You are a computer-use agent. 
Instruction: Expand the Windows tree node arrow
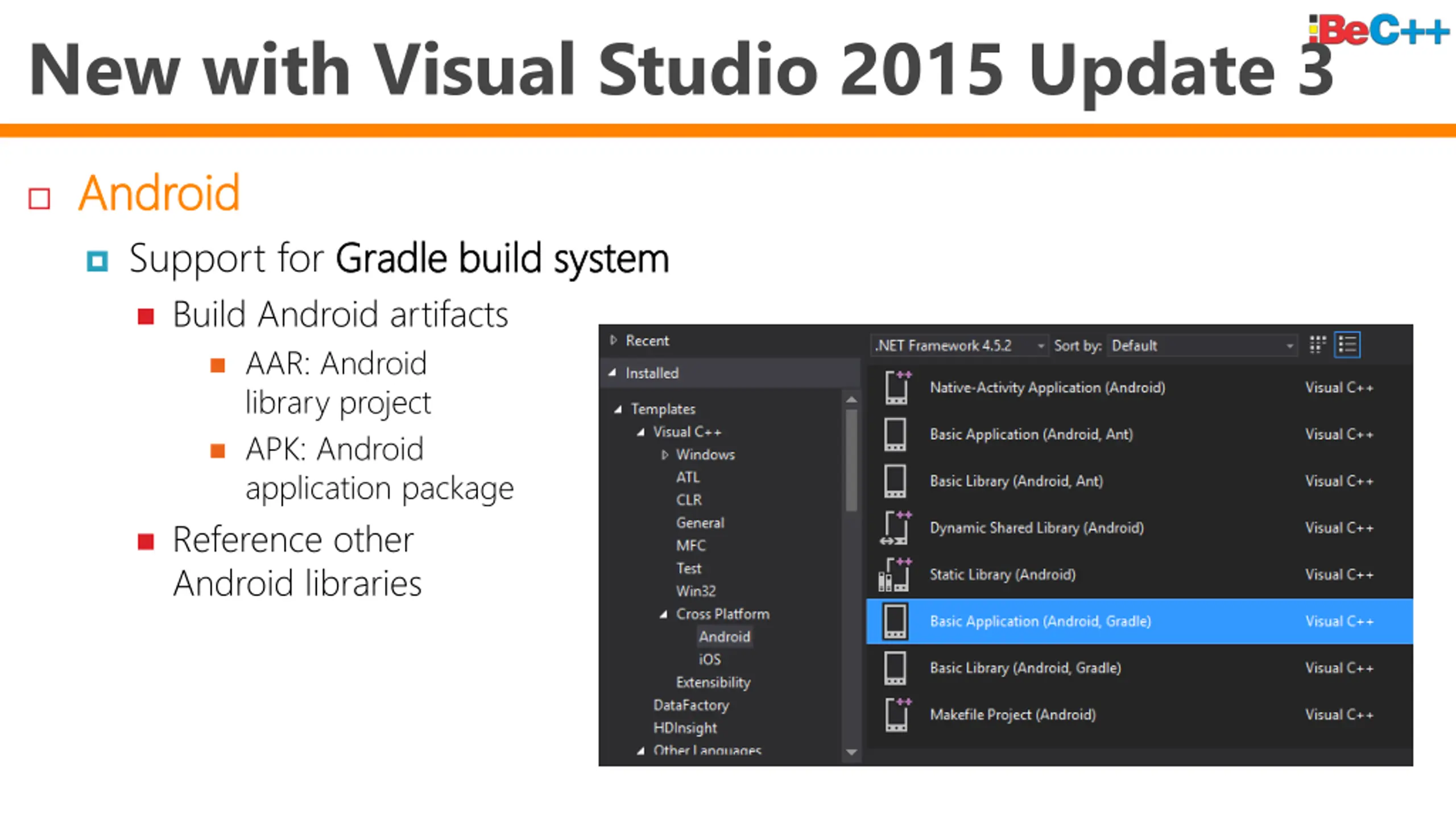(664, 454)
